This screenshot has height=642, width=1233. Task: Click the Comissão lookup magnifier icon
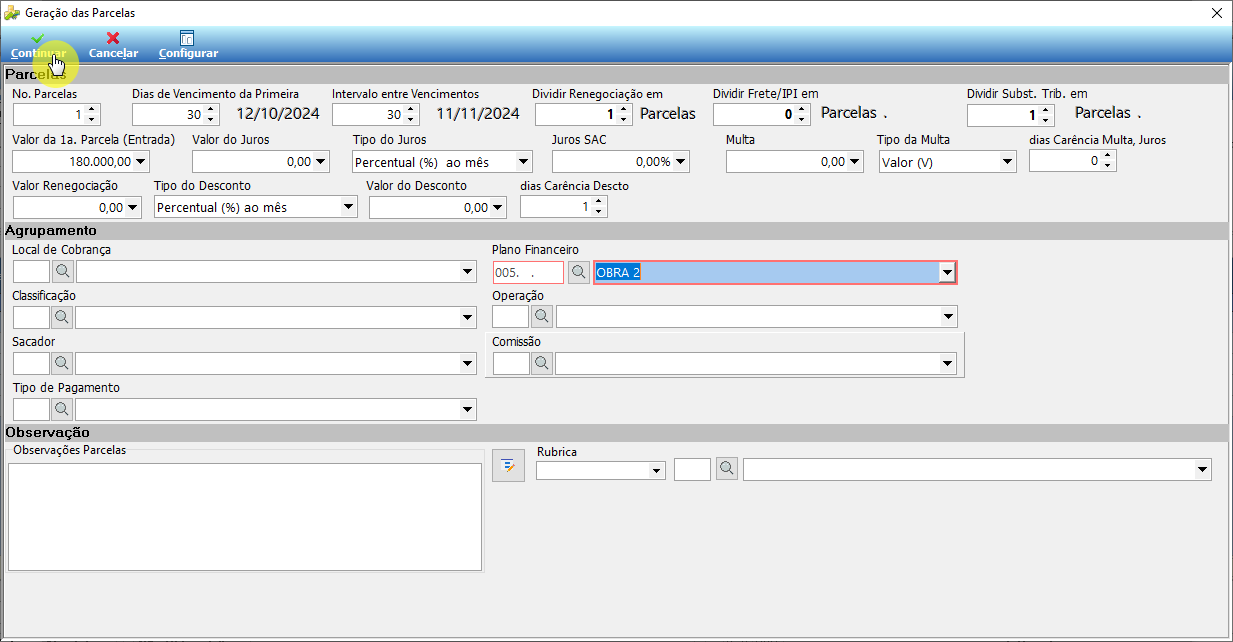point(542,363)
